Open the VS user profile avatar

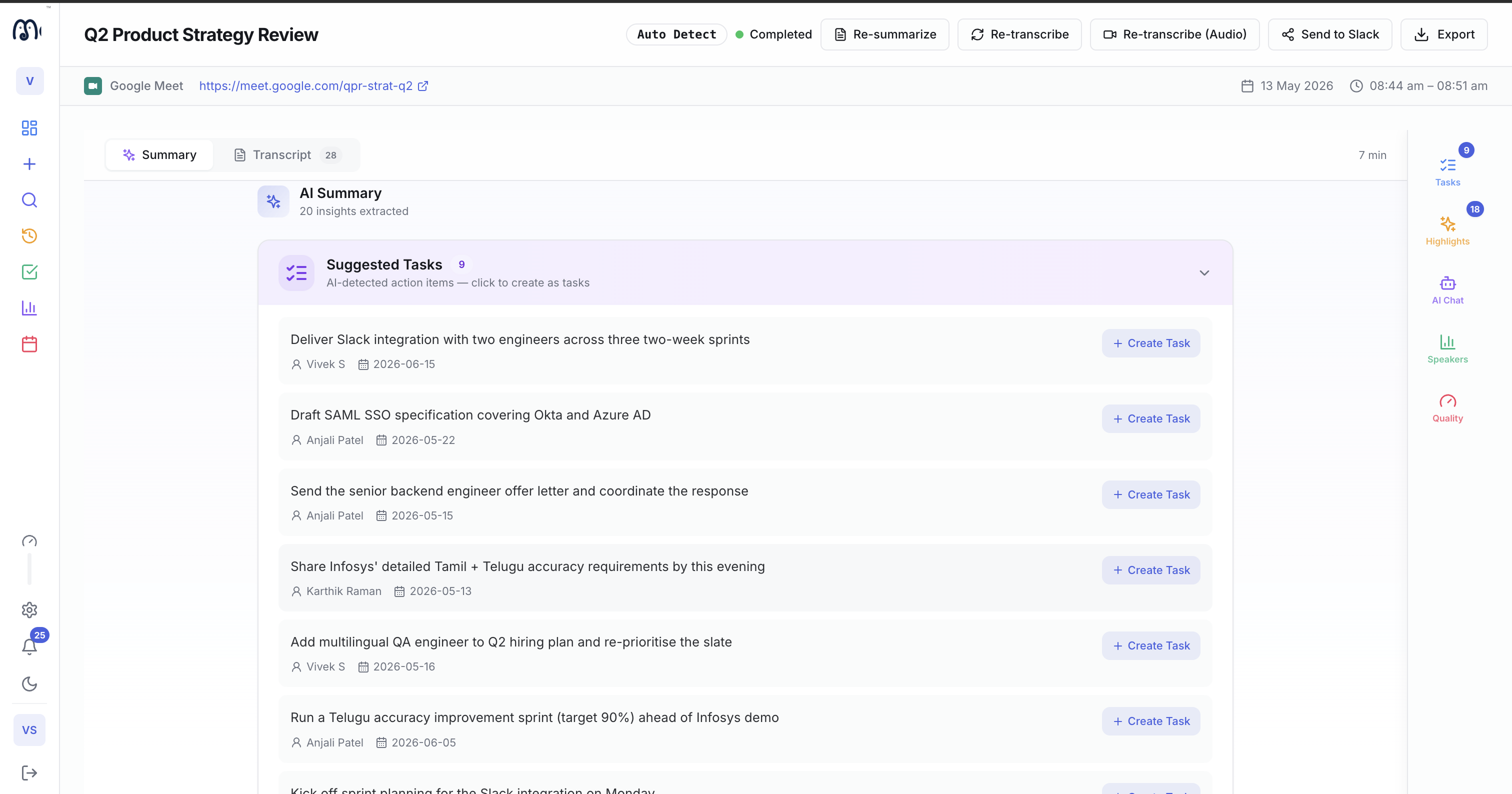pyautogui.click(x=29, y=730)
